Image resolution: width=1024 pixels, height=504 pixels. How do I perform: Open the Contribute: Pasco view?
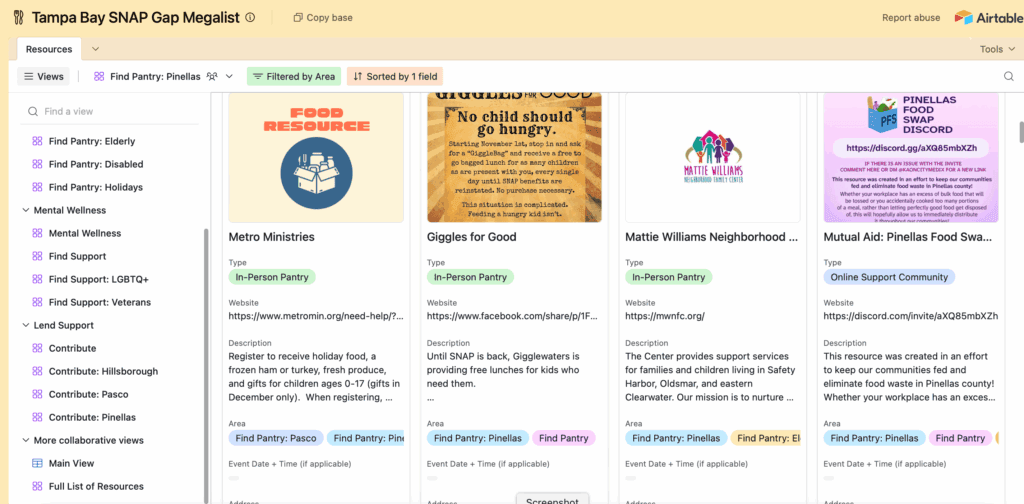[88, 394]
